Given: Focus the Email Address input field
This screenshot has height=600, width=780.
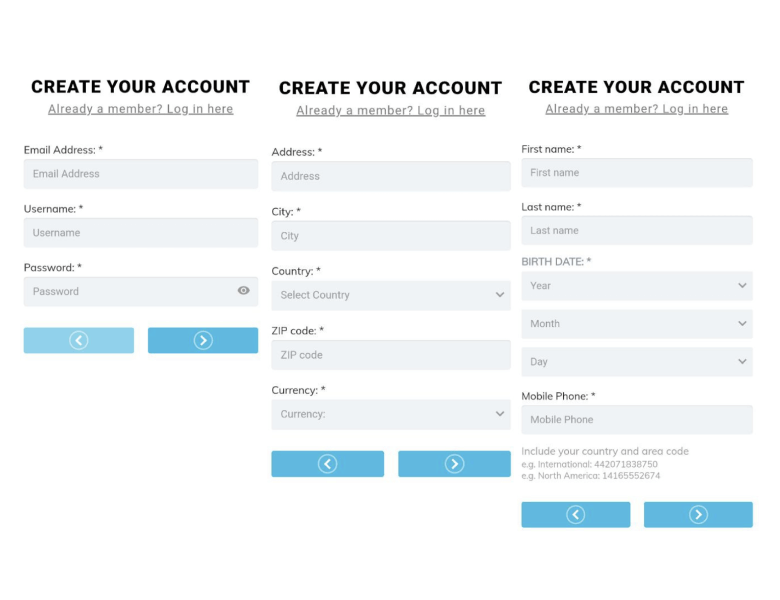Looking at the screenshot, I should [140, 174].
